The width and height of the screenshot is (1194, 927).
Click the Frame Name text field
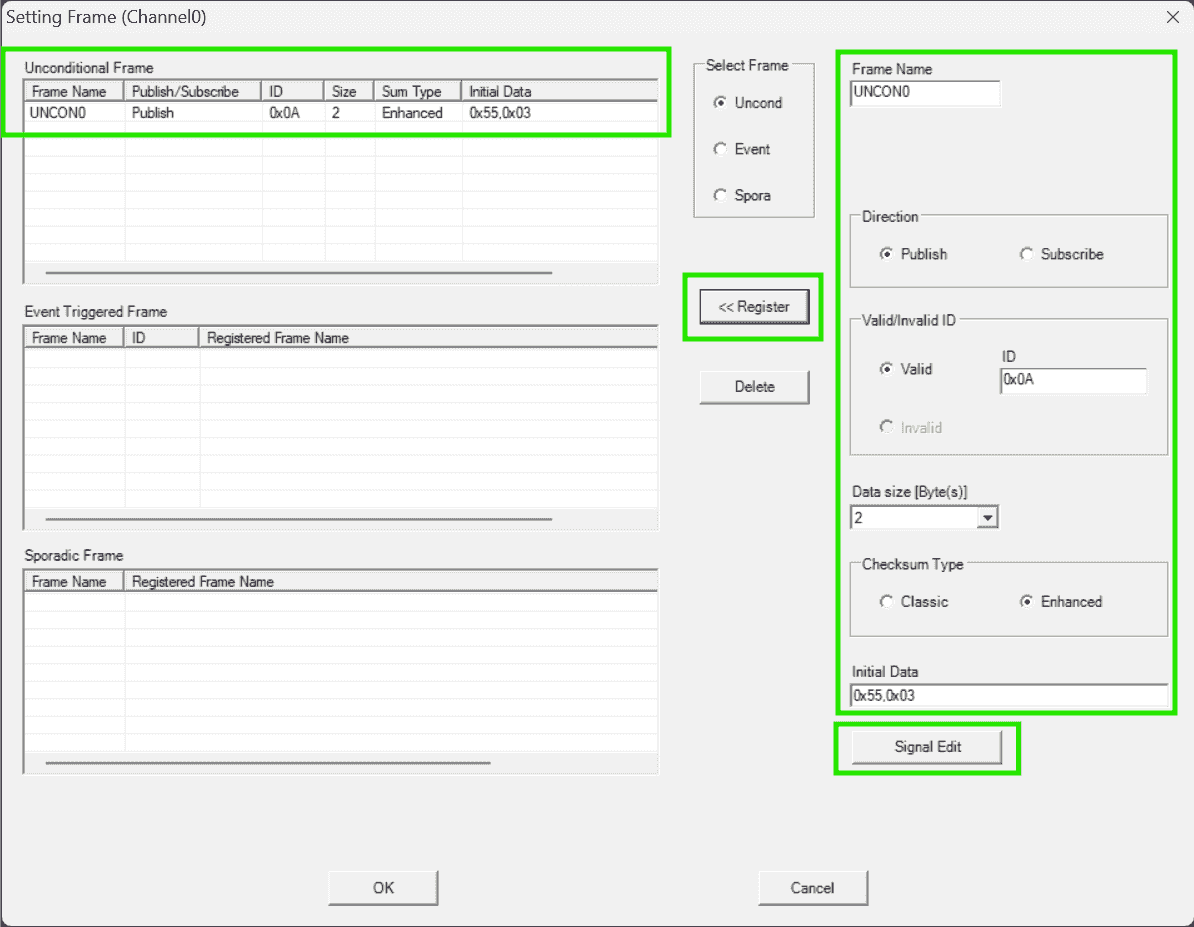click(925, 93)
